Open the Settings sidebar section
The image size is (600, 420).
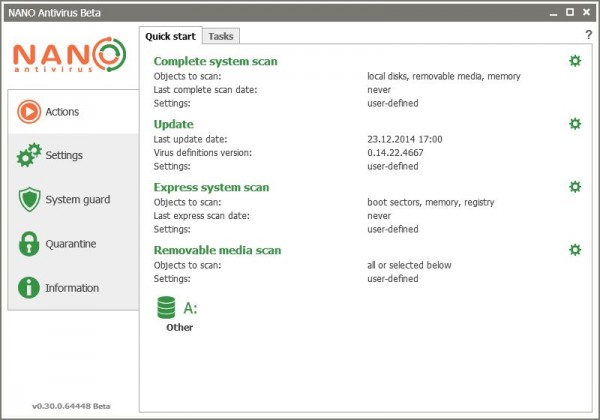73,155
